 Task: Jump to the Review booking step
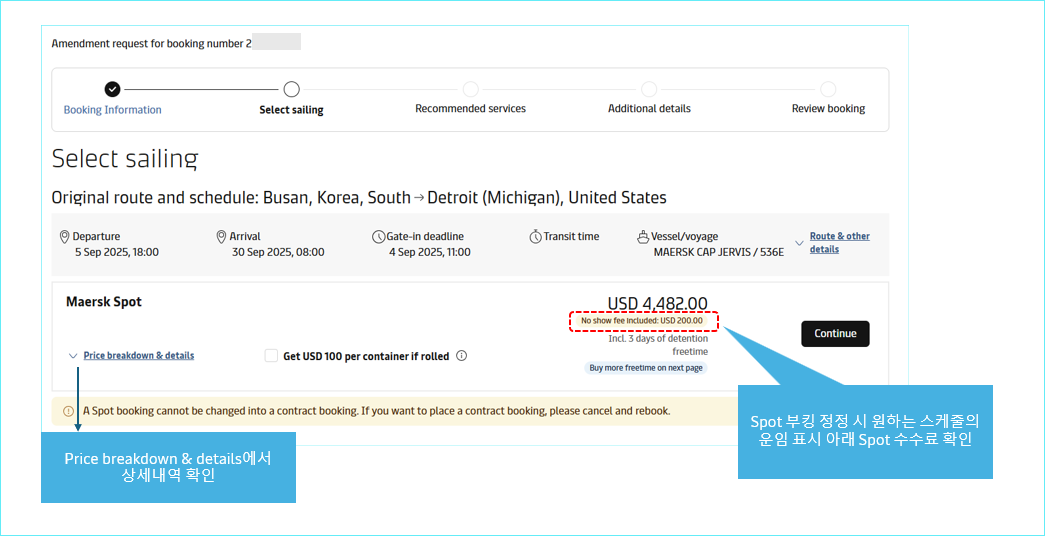point(828,109)
